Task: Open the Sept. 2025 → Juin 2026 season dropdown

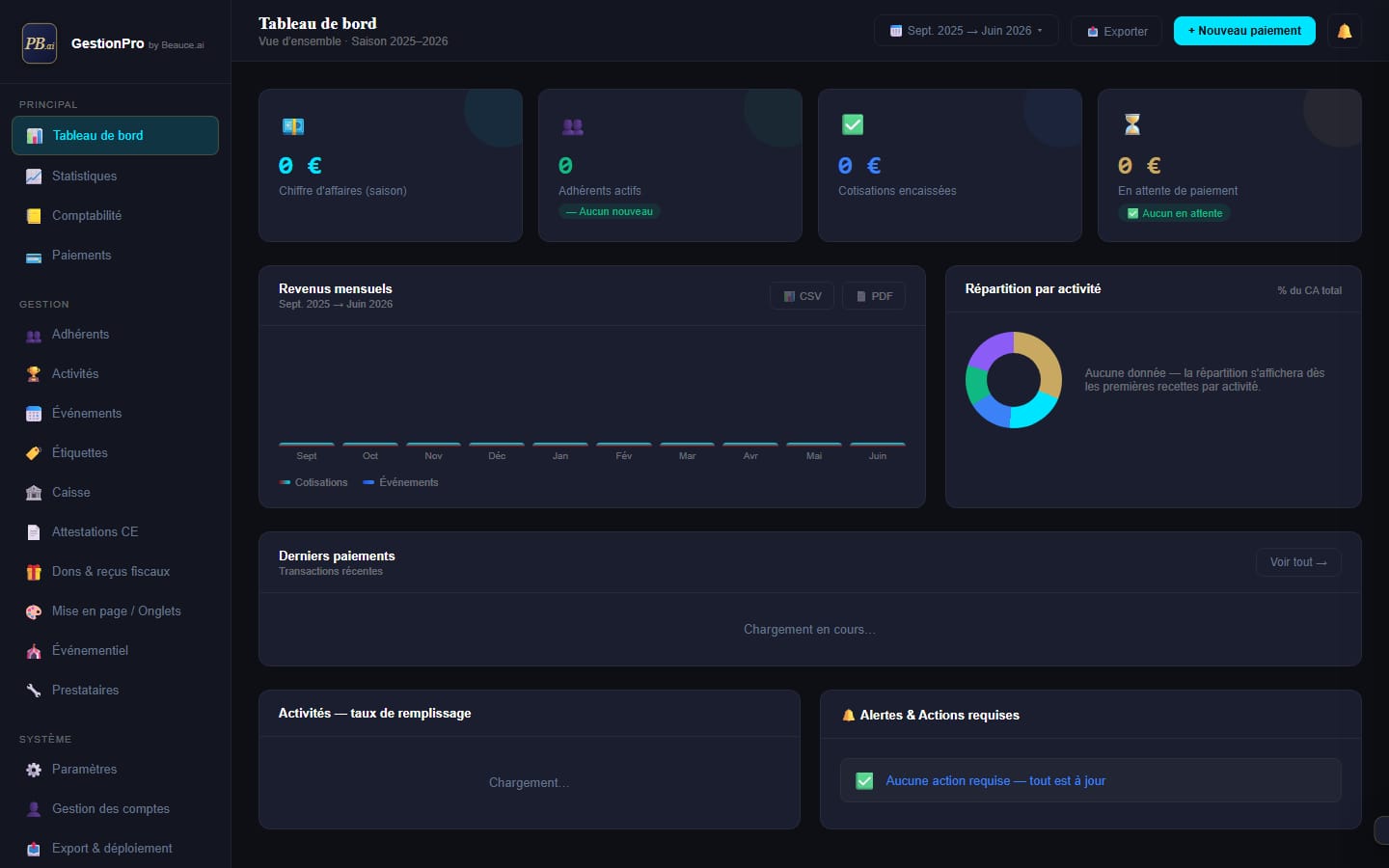Action: pyautogui.click(x=966, y=31)
